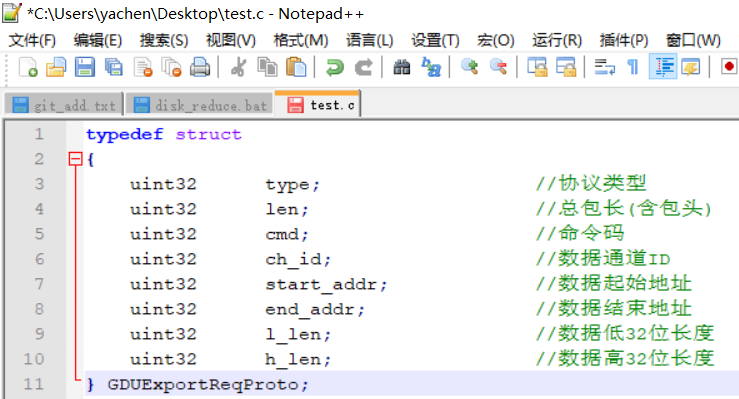This screenshot has width=739, height=399.
Task: Undo last edit with green arrow icon
Action: point(335,67)
